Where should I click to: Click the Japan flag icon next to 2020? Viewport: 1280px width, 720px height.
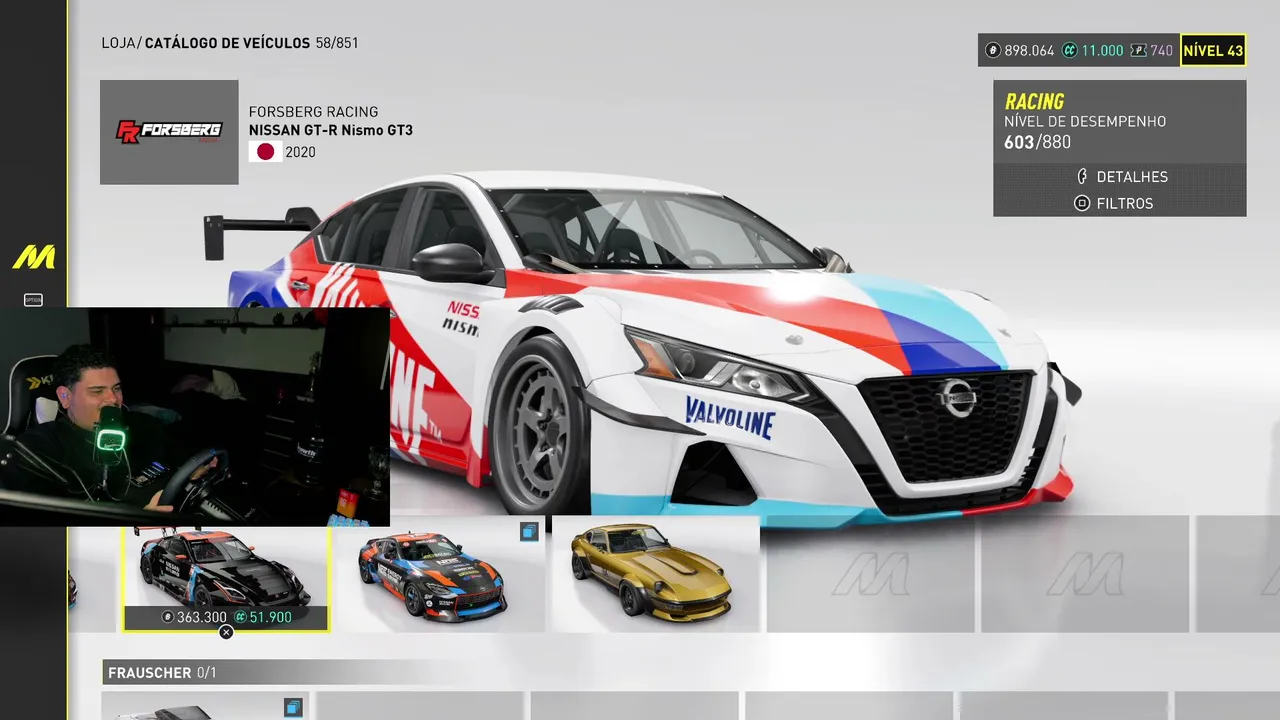265,152
